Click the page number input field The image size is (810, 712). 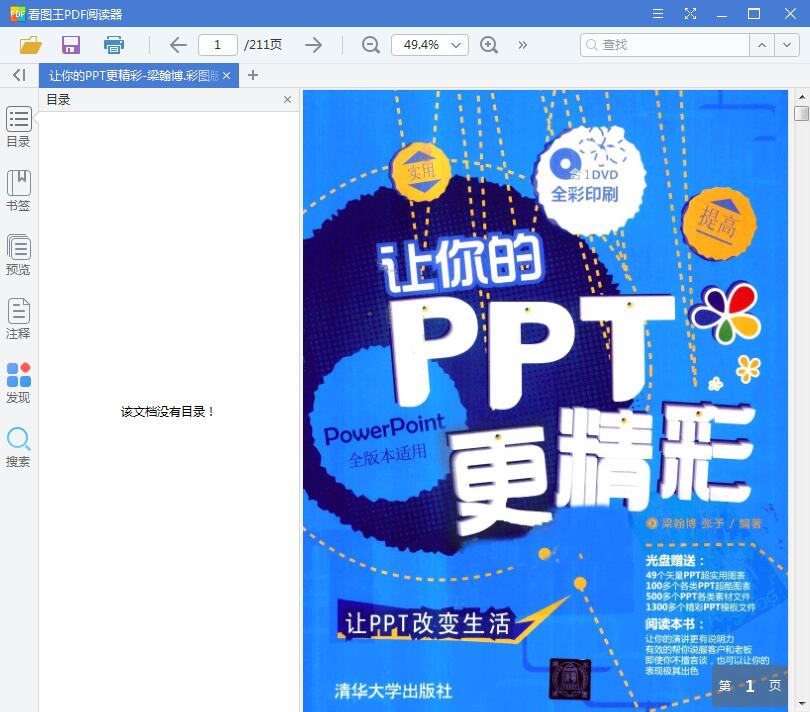pyautogui.click(x=217, y=45)
